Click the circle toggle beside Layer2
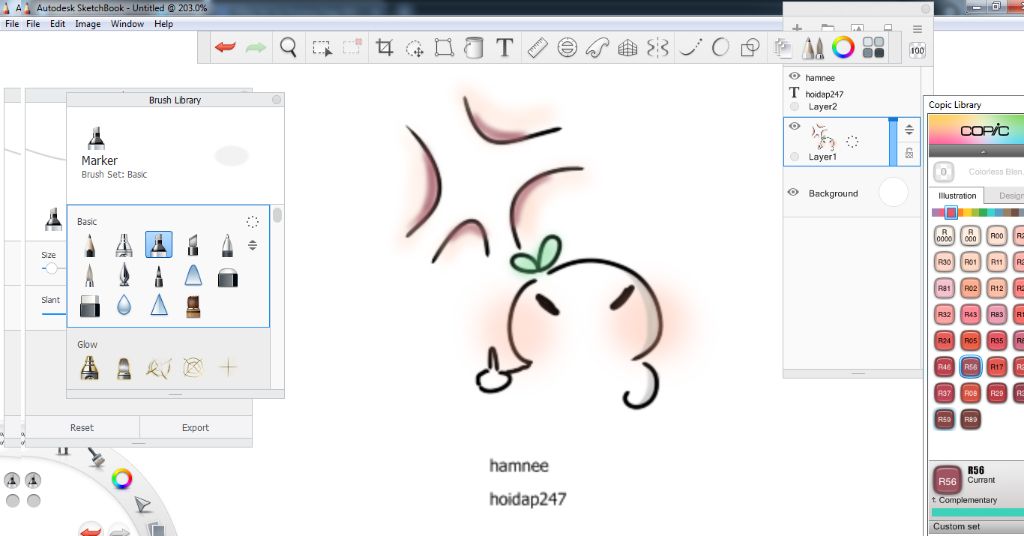 click(794, 106)
